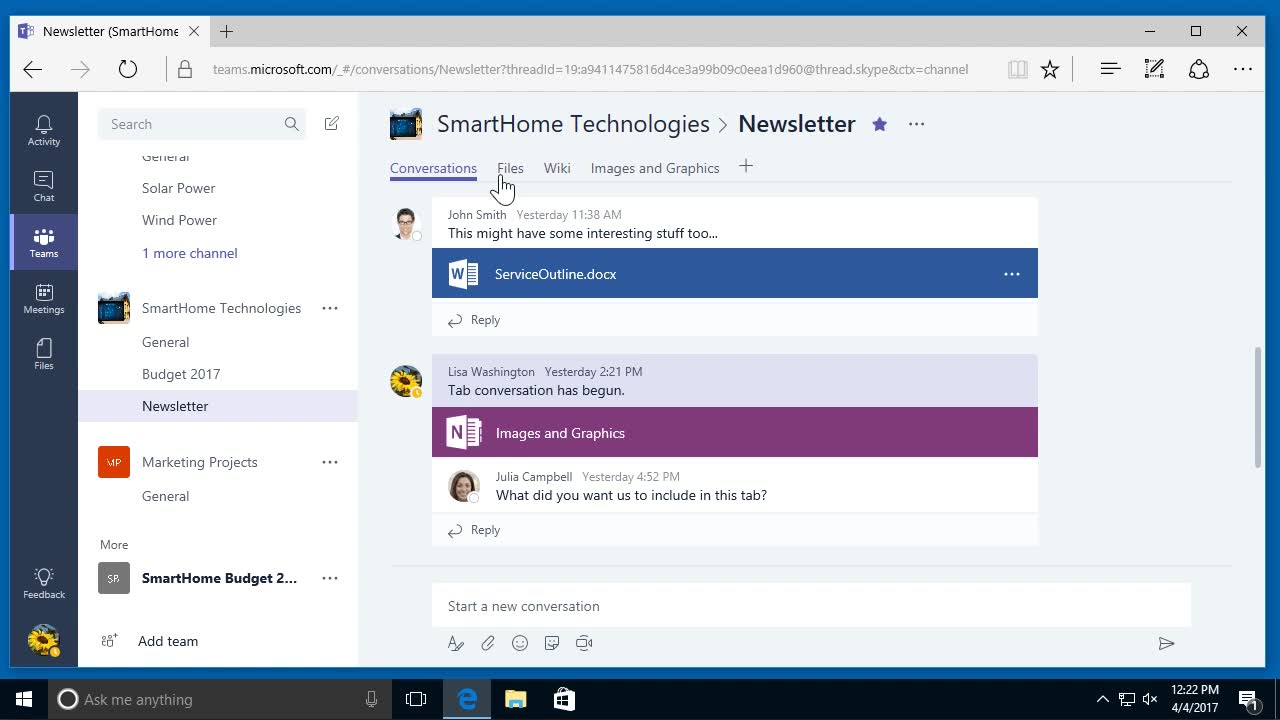Attach a file with paperclip icon
Image resolution: width=1280 pixels, height=720 pixels.
click(x=488, y=643)
